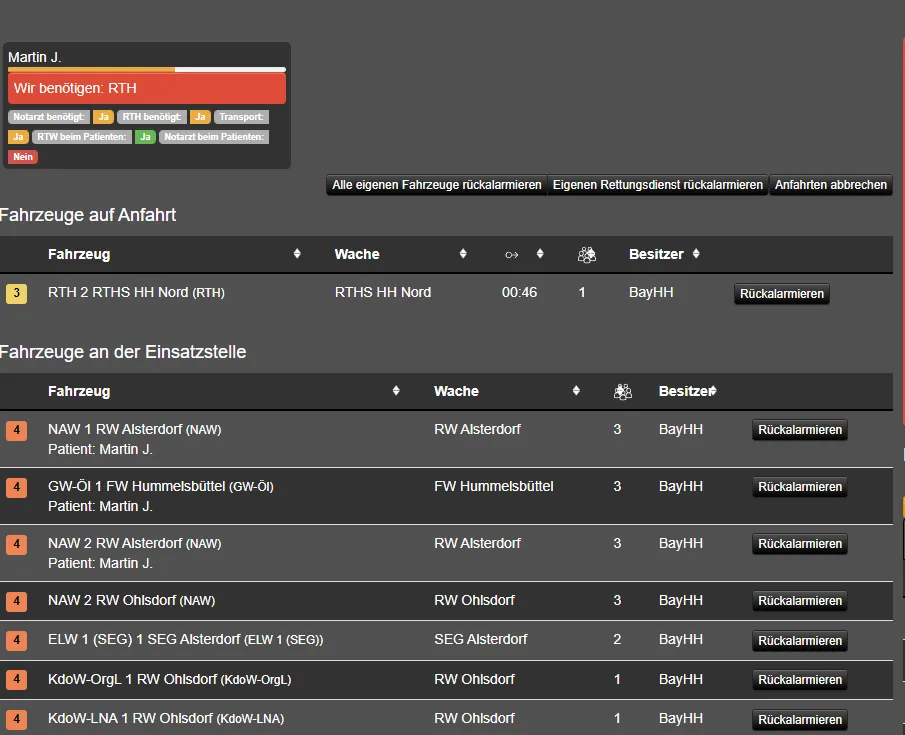
Task: Sort the Anfahrt table by Fahrzeug column arrows
Action: tap(297, 254)
